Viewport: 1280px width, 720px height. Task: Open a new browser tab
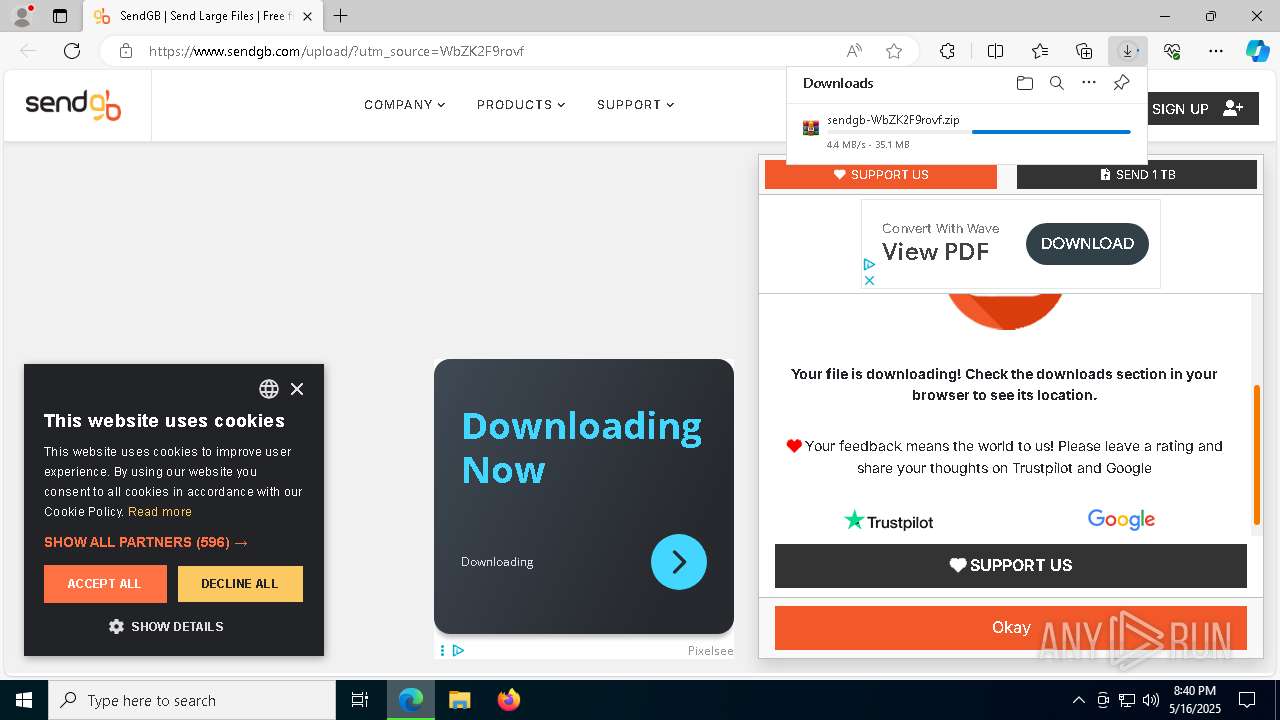[x=341, y=16]
